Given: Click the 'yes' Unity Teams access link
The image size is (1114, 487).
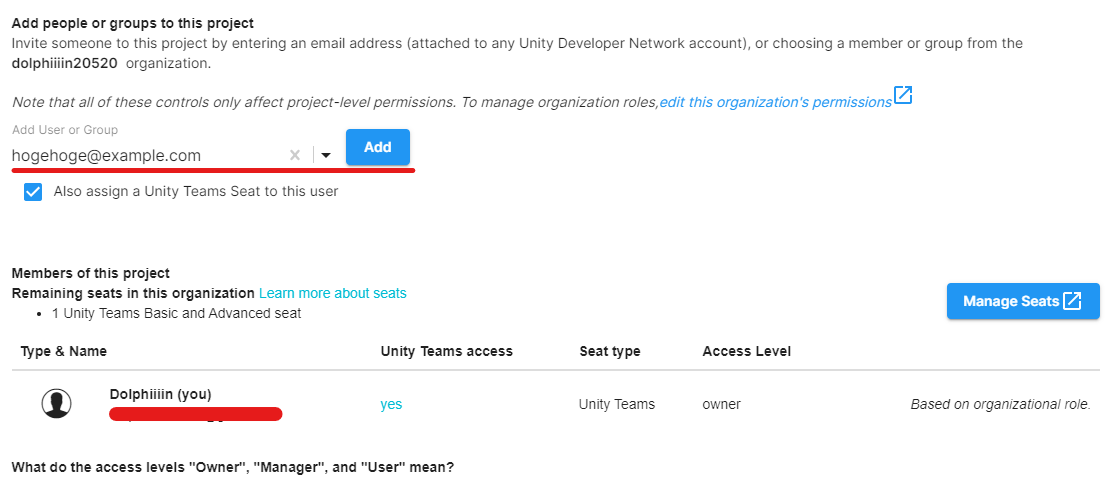Looking at the screenshot, I should pyautogui.click(x=391, y=405).
